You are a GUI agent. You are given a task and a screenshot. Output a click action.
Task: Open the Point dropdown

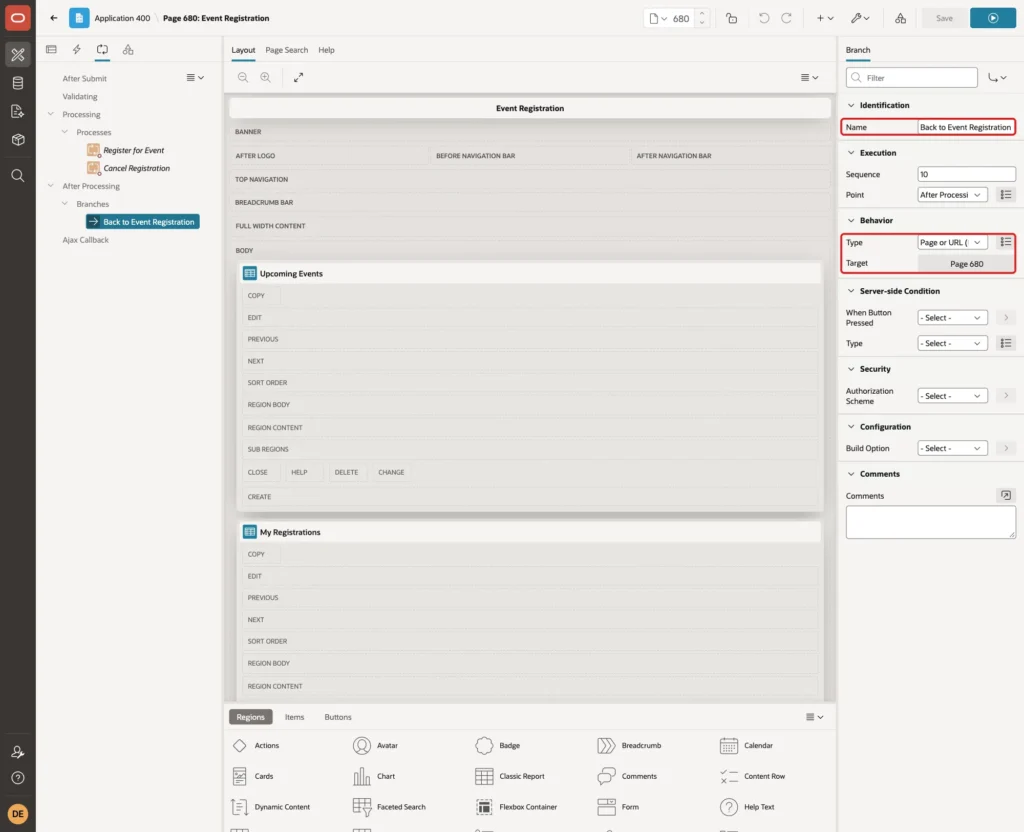tap(952, 195)
